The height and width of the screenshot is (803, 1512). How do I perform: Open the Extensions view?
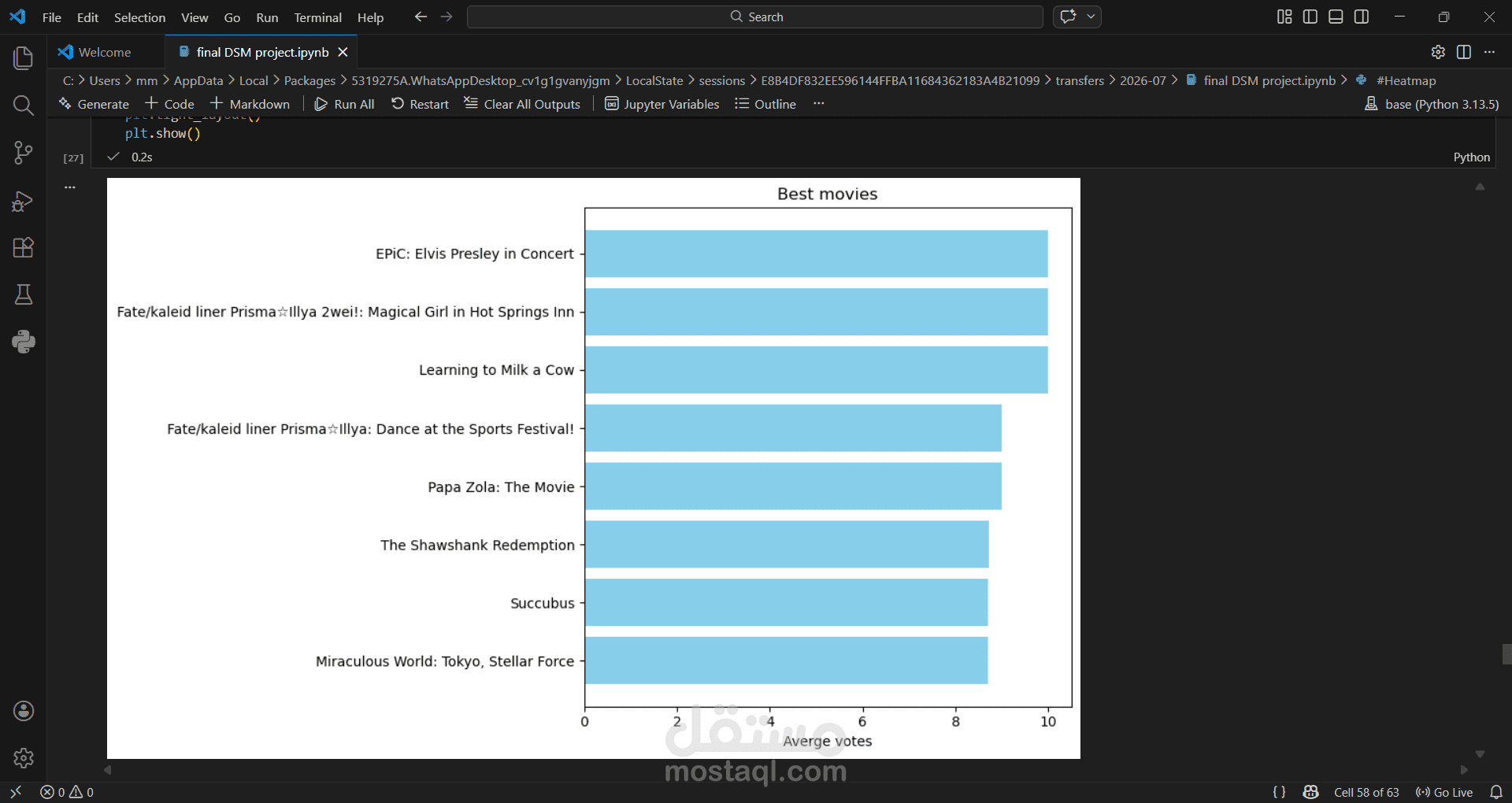click(x=24, y=248)
